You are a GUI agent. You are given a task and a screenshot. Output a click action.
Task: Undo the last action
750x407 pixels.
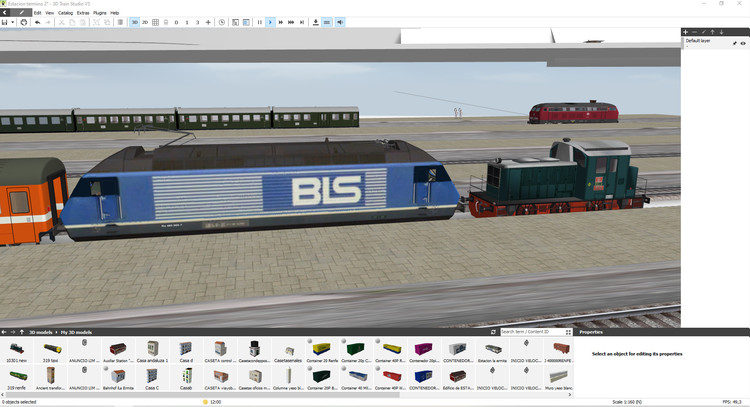(x=37, y=22)
